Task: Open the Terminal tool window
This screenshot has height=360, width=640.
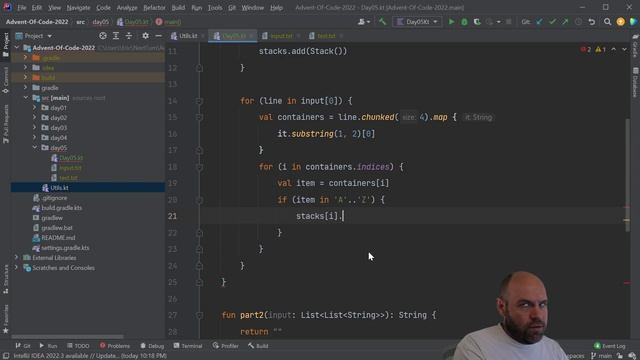Action: coord(188,346)
